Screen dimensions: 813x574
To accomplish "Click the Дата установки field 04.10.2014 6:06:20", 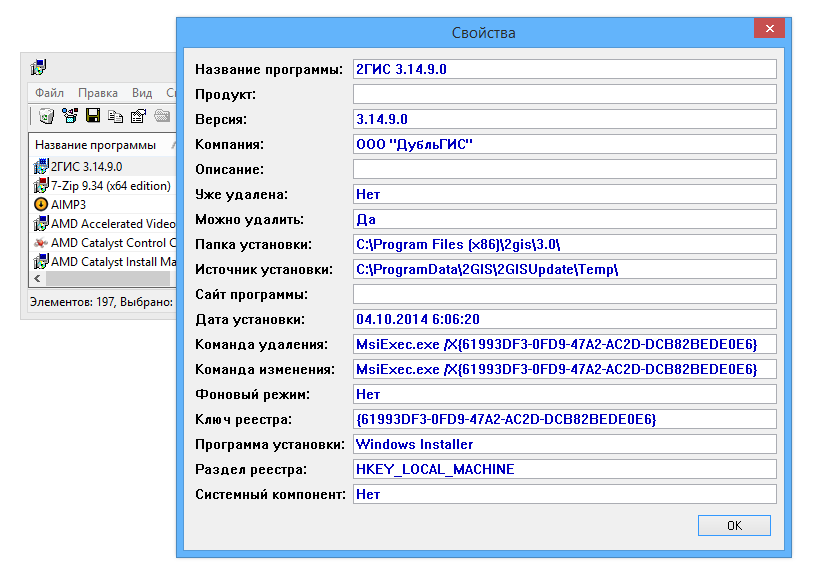I will click(x=565, y=319).
